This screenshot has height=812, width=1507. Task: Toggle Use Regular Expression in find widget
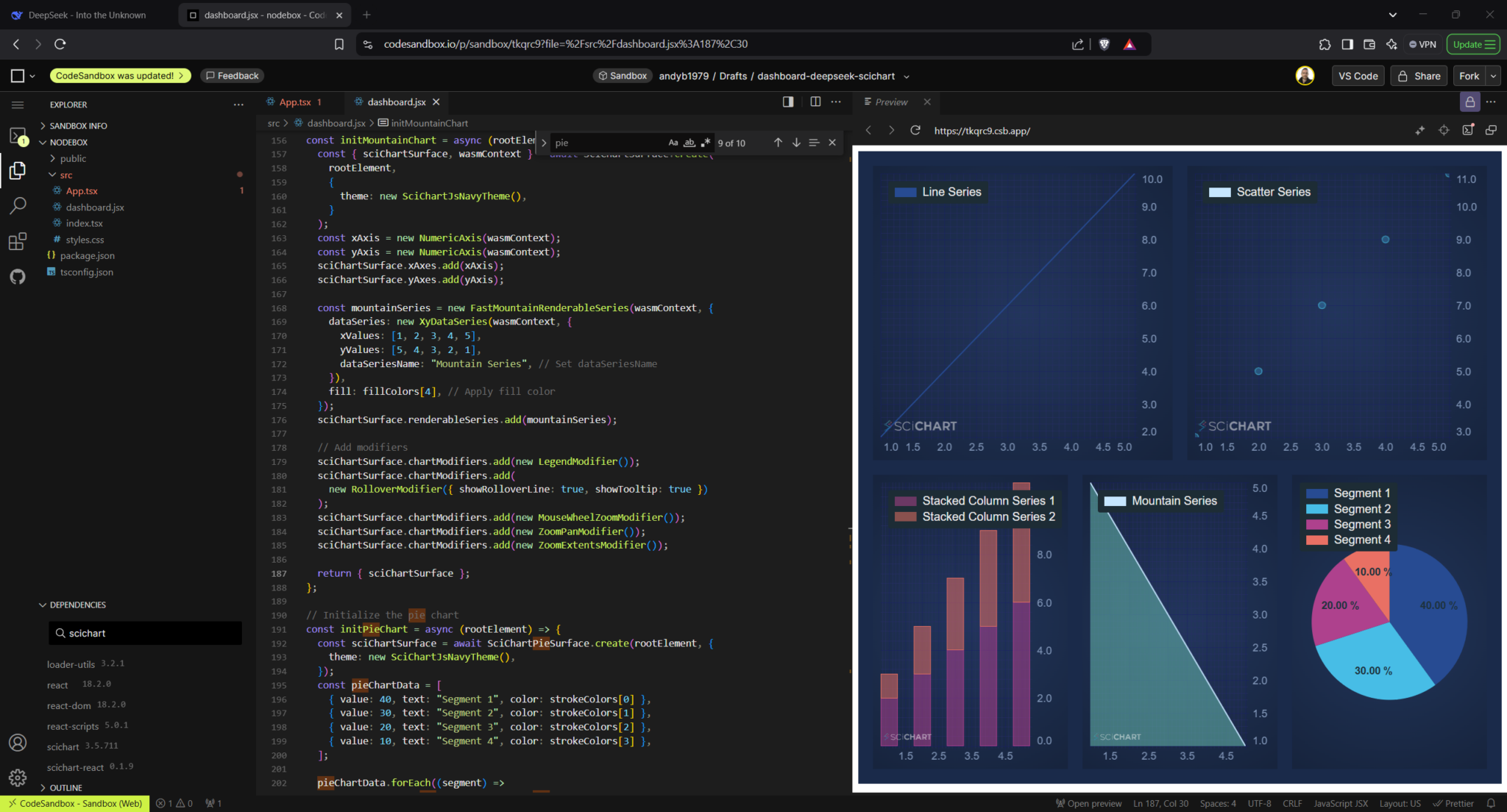pyautogui.click(x=706, y=143)
